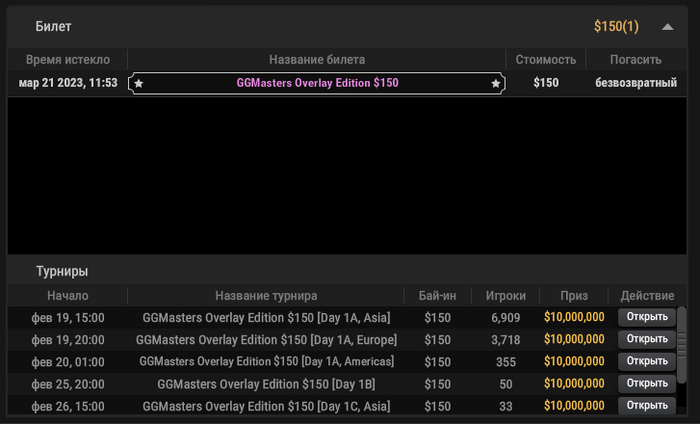700x424 pixels.
Task: Sort tournaments by Начало column
Action: 68,295
